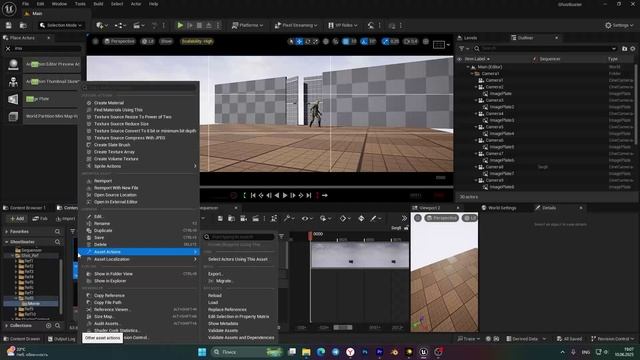Choose Show in Folder View
Image resolution: width=640 pixels, height=360 pixels.
(113, 274)
